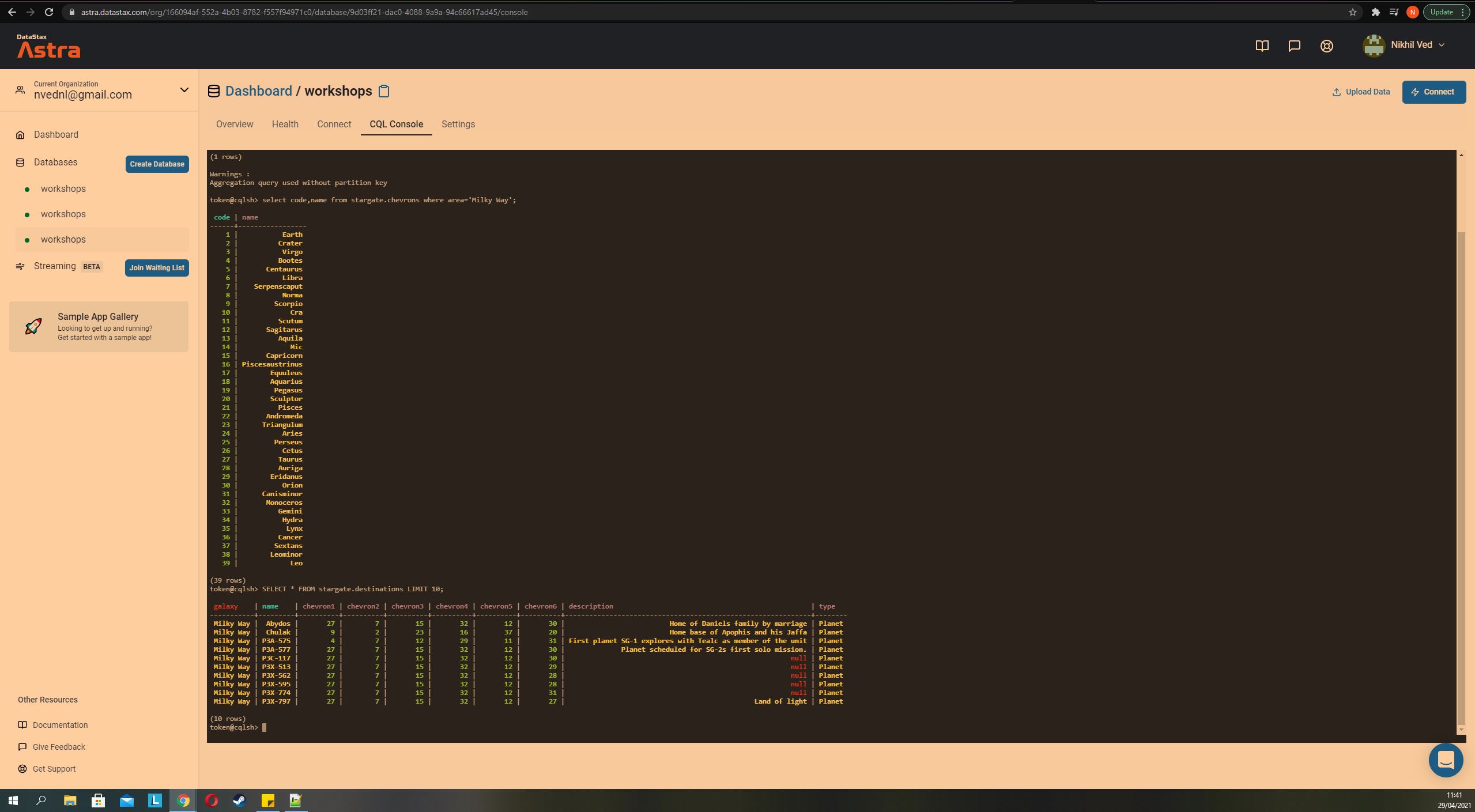This screenshot has height=812, width=1475.
Task: Expand the Current Organization dropdown
Action: (183, 90)
